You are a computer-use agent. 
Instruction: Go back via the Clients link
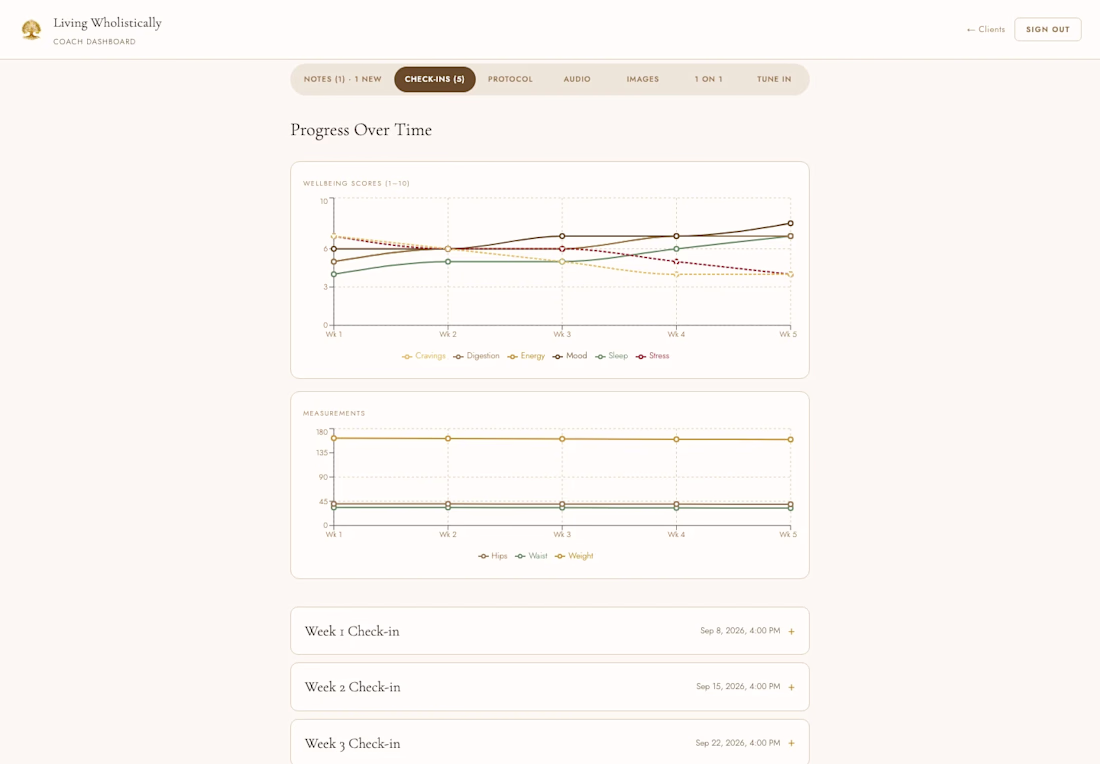pos(986,29)
